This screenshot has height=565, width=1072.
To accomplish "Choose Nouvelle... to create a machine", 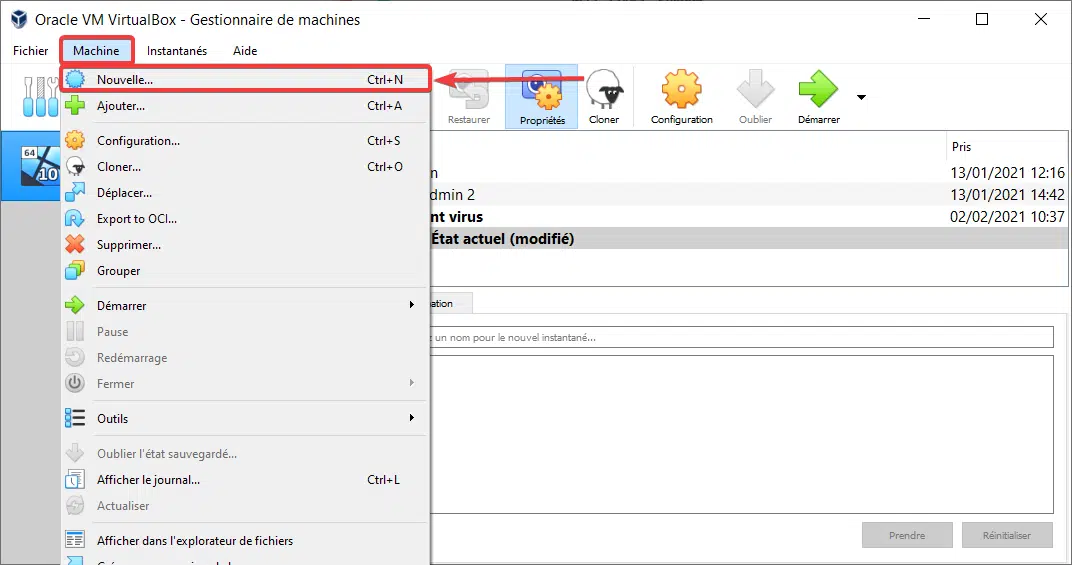I will click(245, 79).
